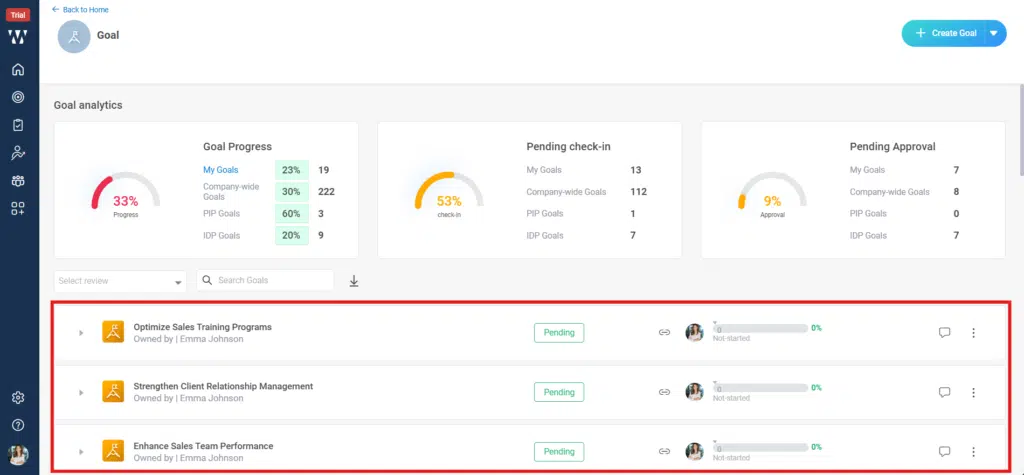
Task: Click the 33% Progress gauge
Action: tap(125, 194)
